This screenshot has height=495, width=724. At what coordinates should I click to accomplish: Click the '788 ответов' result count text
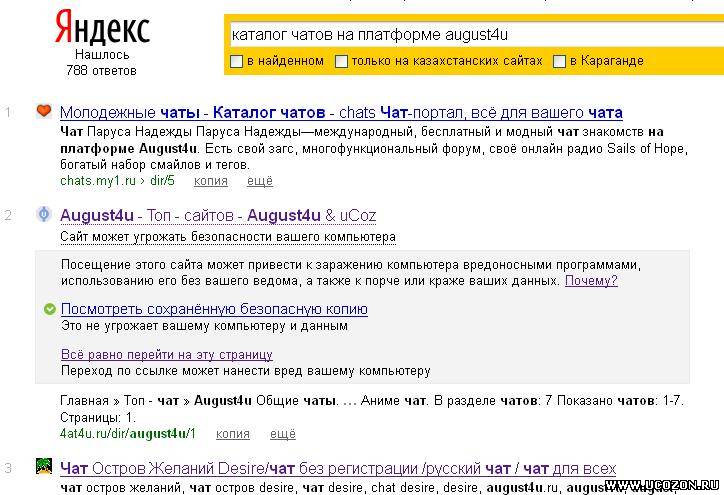tap(101, 71)
